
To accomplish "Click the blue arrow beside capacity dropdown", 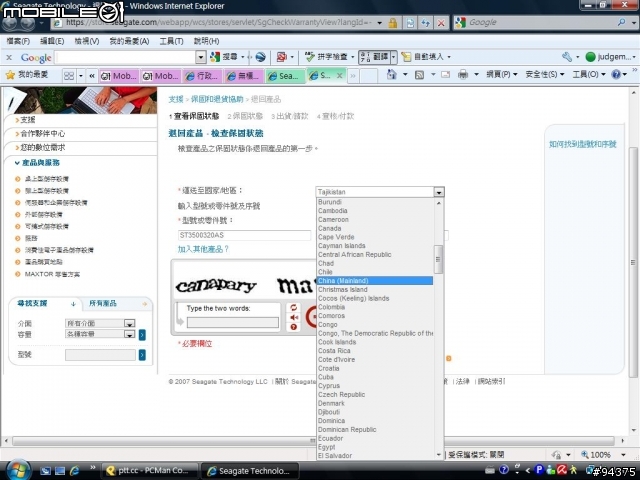I will pyautogui.click(x=142, y=335).
